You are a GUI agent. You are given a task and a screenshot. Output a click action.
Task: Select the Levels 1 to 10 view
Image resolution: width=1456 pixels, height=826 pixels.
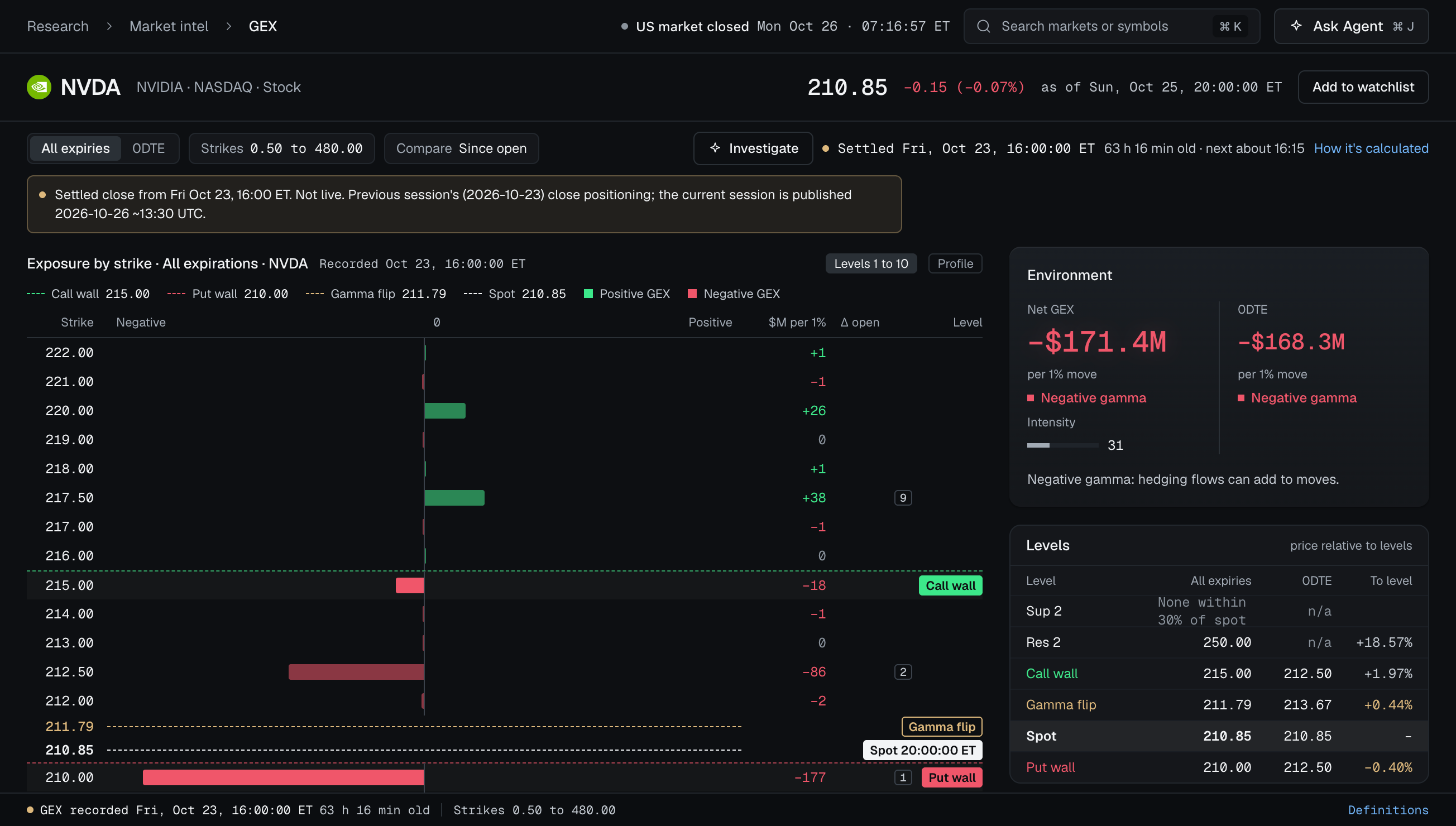[x=871, y=264]
